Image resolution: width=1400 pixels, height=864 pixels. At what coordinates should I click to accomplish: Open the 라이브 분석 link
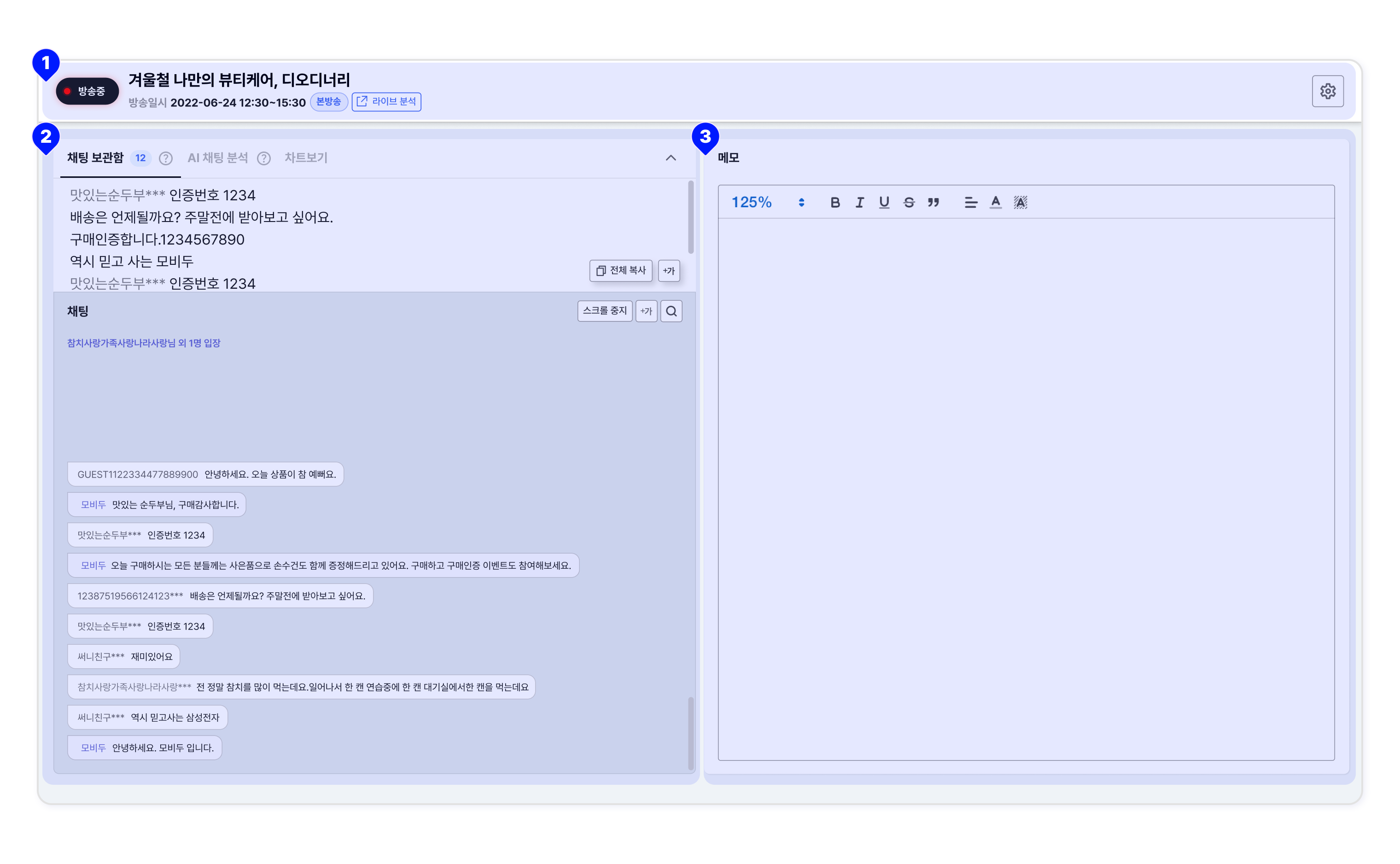coord(386,102)
